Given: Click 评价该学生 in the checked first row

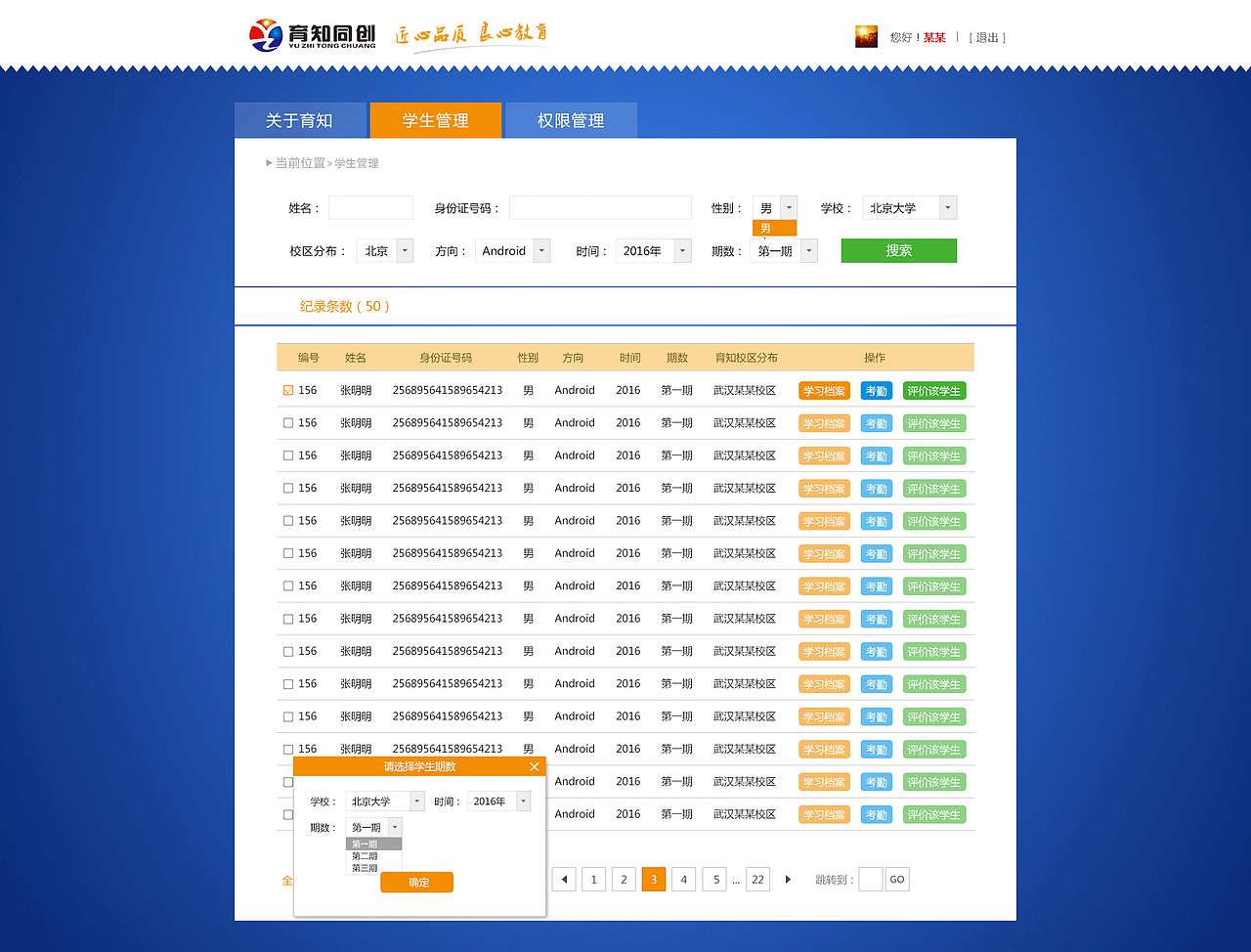Looking at the screenshot, I should 934,391.
